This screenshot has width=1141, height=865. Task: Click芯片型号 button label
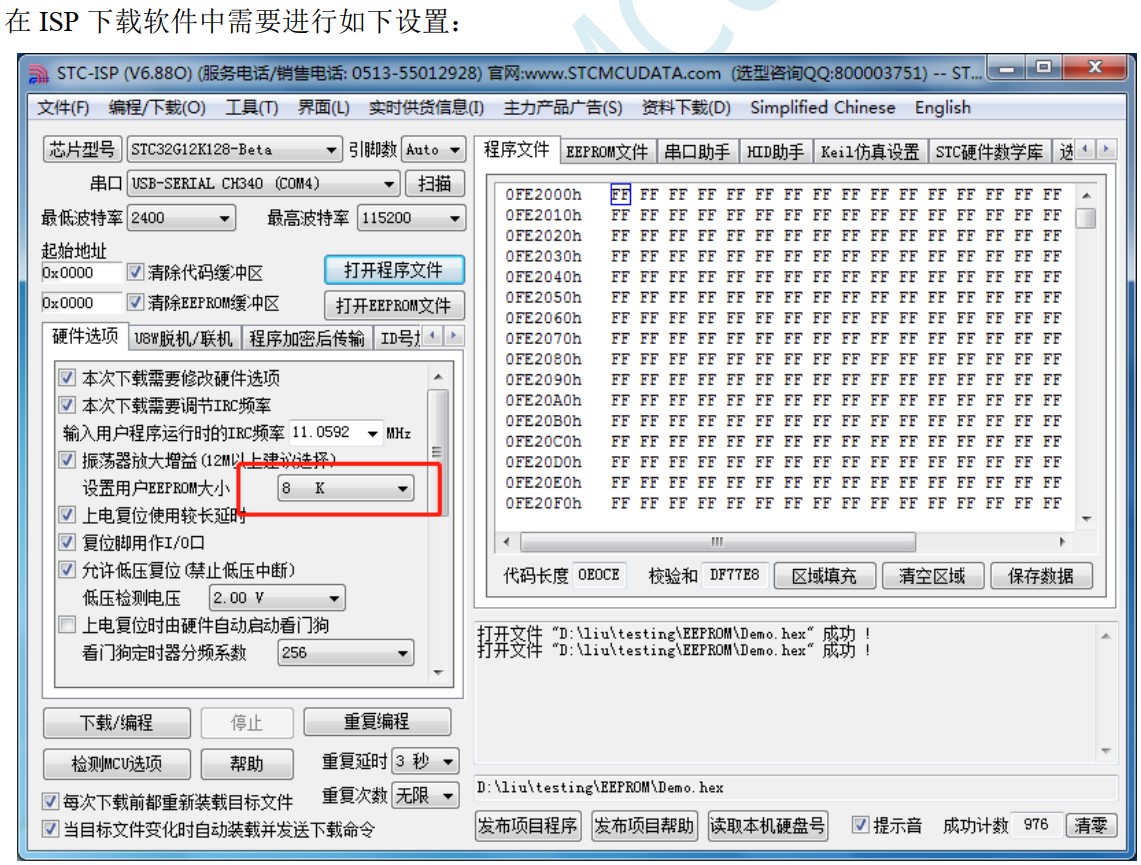tap(82, 149)
